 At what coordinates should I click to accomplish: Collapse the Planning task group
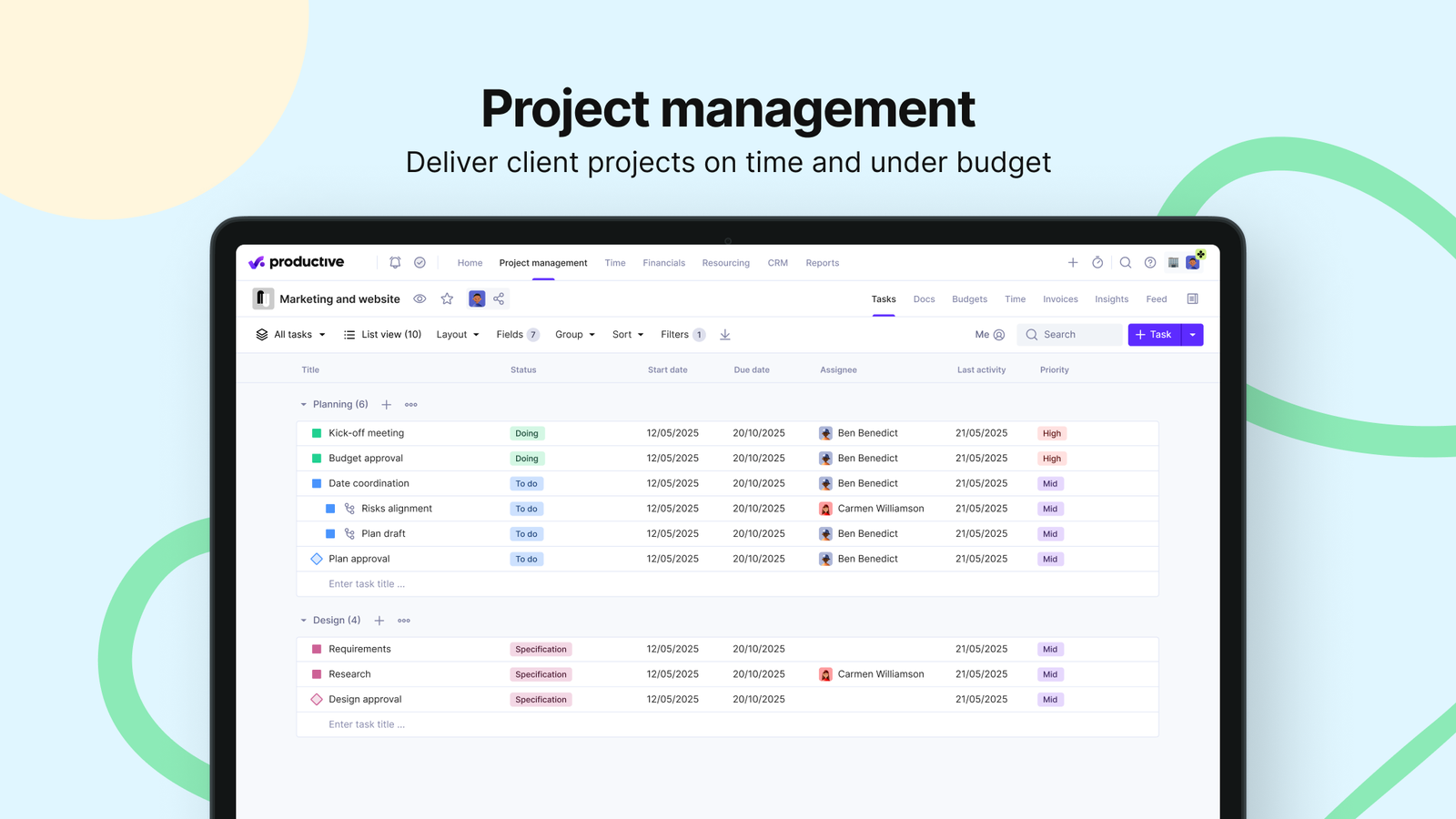304,404
